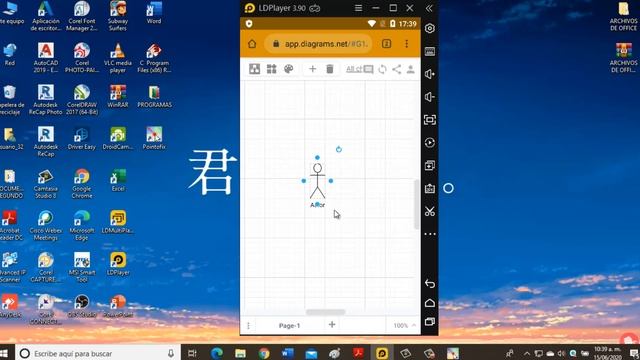640x360 pixels.
Task: Open Task View in the taskbar
Action: click(x=192, y=353)
